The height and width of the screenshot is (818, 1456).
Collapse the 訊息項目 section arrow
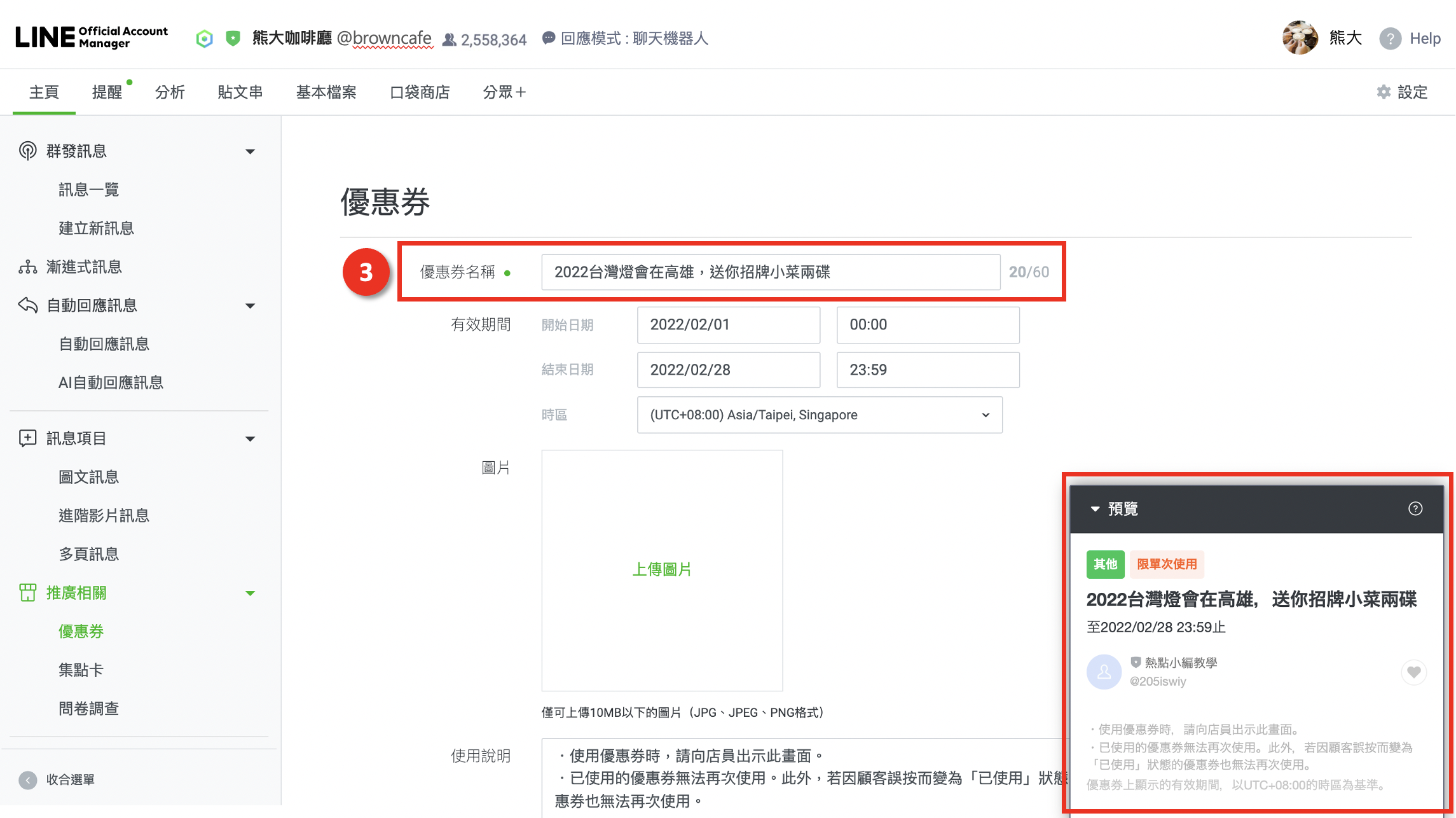click(250, 439)
